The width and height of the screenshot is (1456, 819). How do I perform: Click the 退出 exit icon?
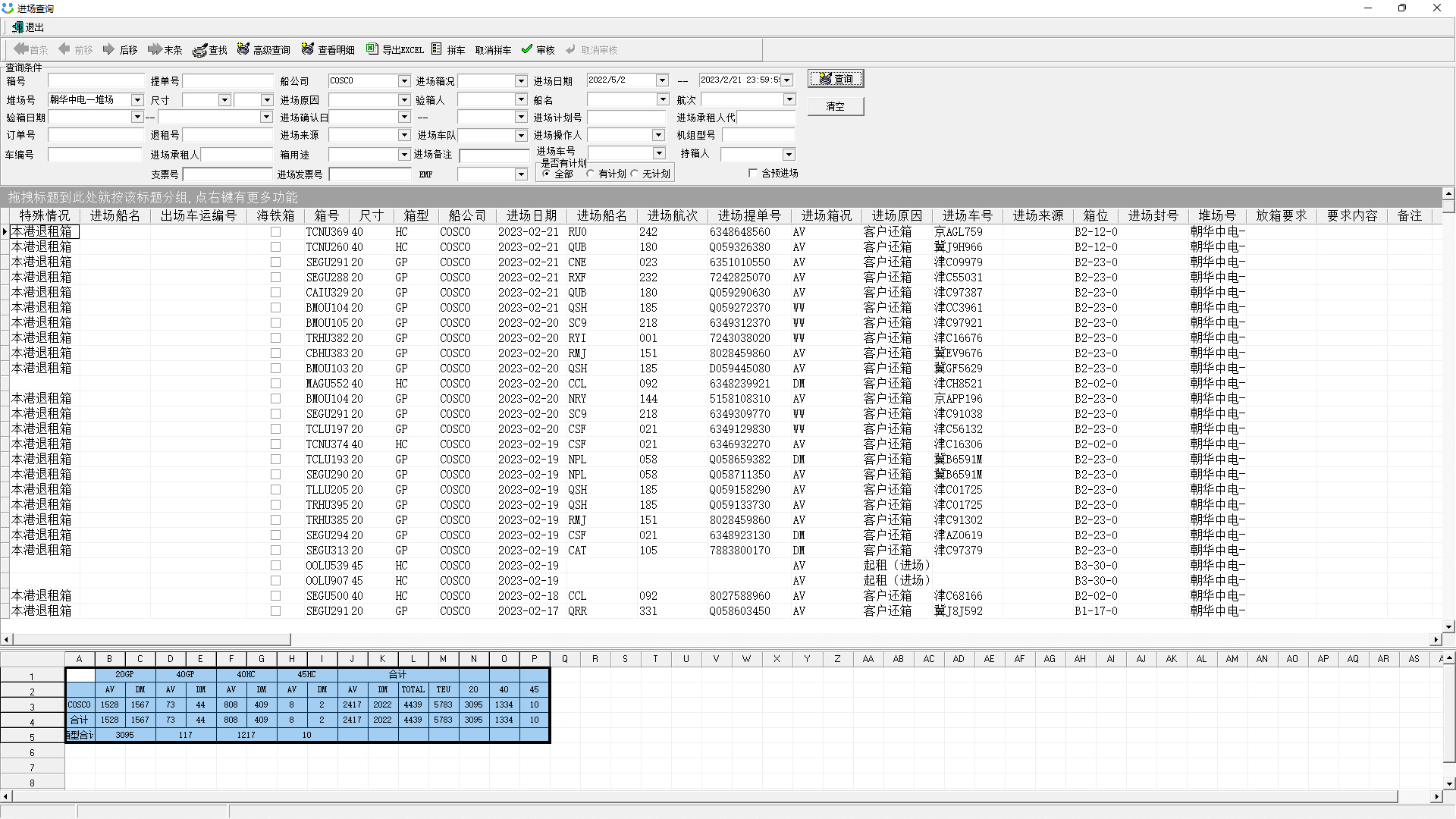click(x=17, y=27)
